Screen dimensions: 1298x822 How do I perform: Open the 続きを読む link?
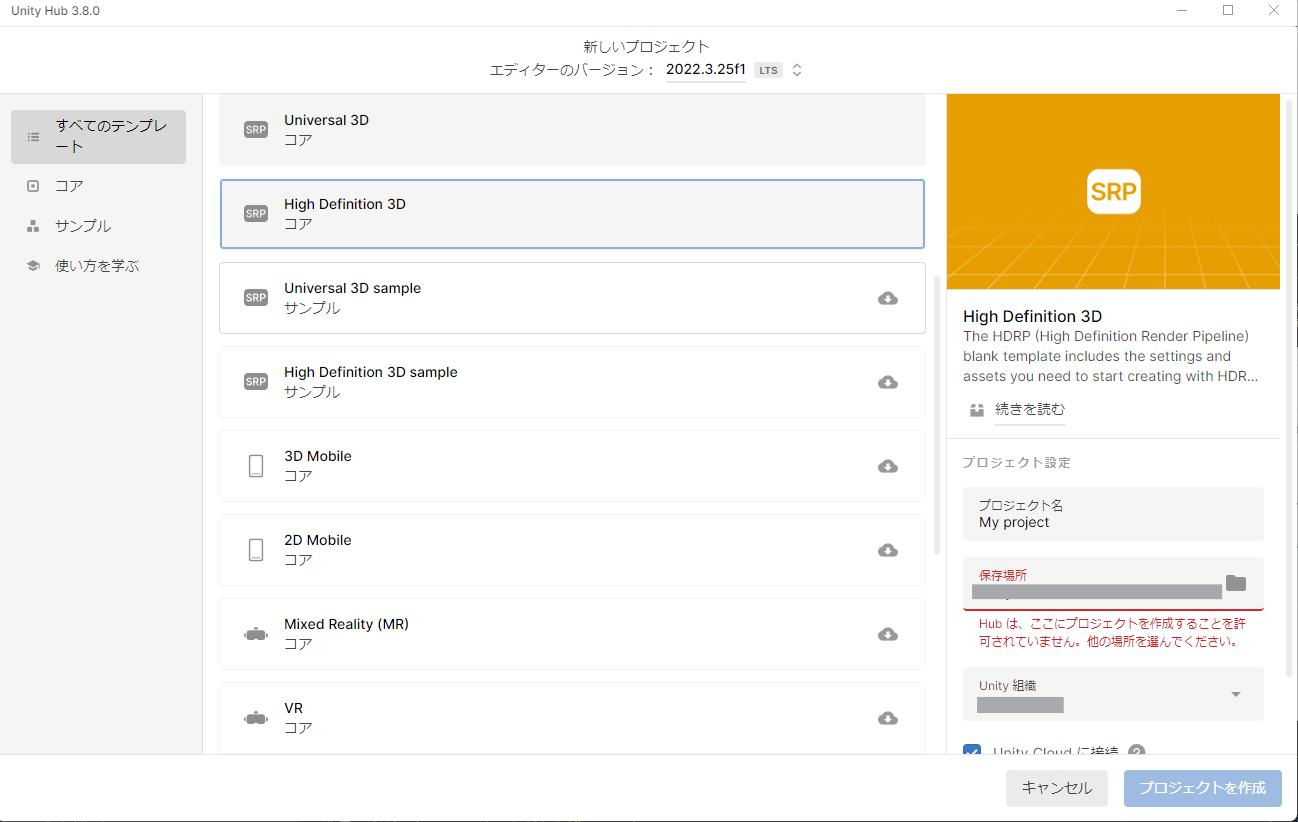[x=1029, y=409]
